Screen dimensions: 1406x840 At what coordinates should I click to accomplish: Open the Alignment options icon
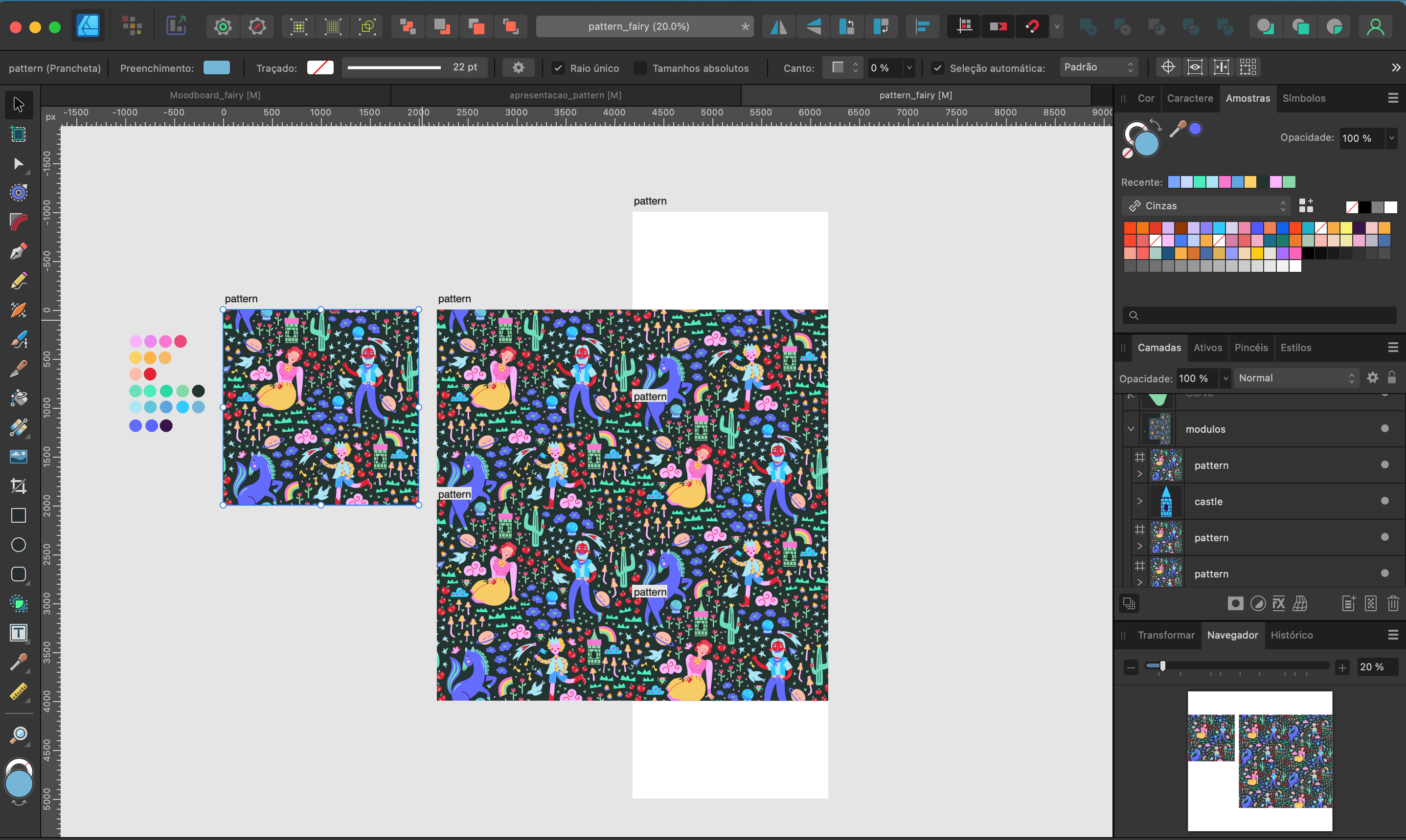pos(923,26)
